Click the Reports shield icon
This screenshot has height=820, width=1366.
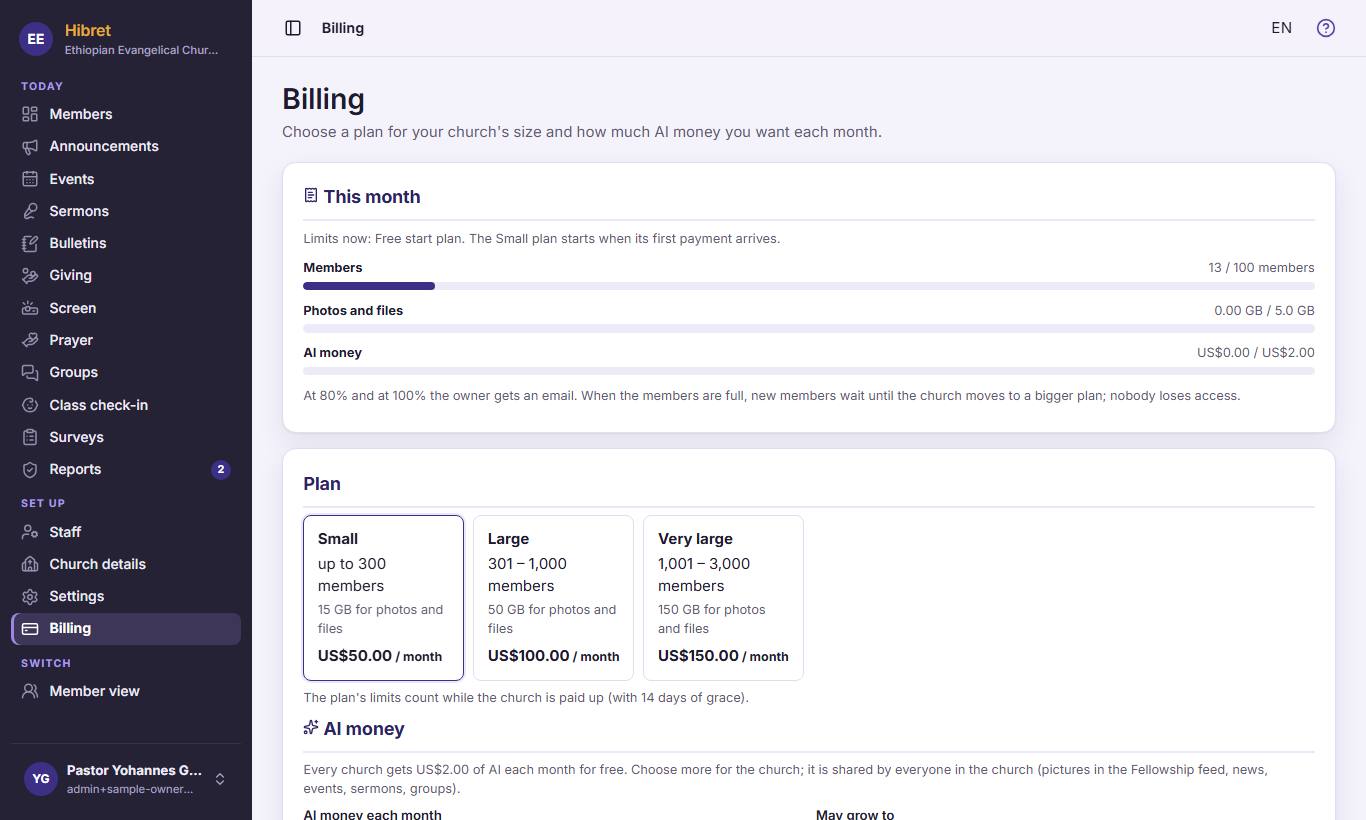coord(30,469)
